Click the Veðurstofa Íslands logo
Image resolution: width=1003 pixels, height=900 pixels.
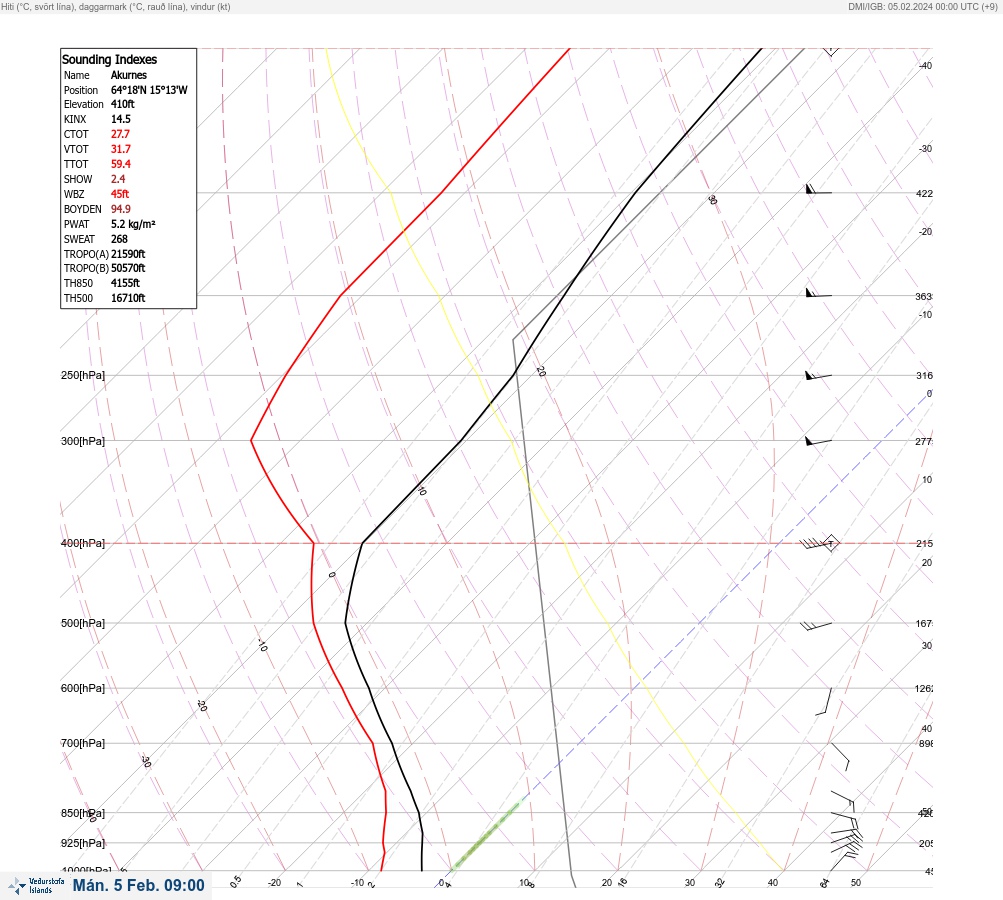[36, 886]
